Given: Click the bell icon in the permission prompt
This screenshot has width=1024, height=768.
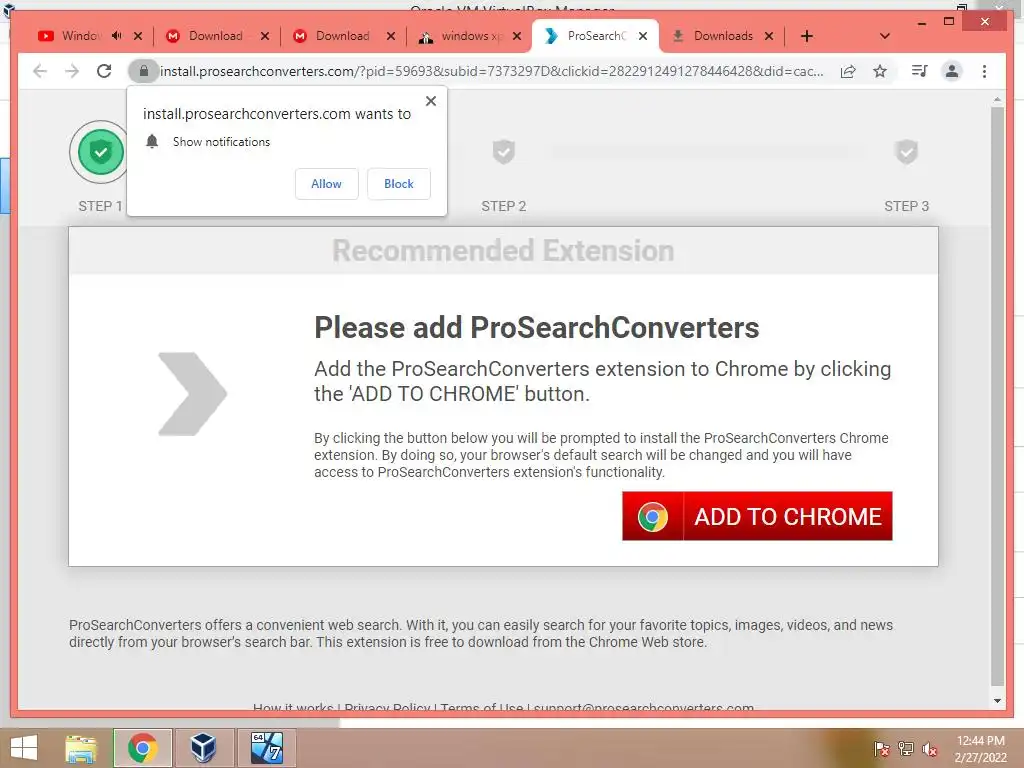Looking at the screenshot, I should point(152,141).
